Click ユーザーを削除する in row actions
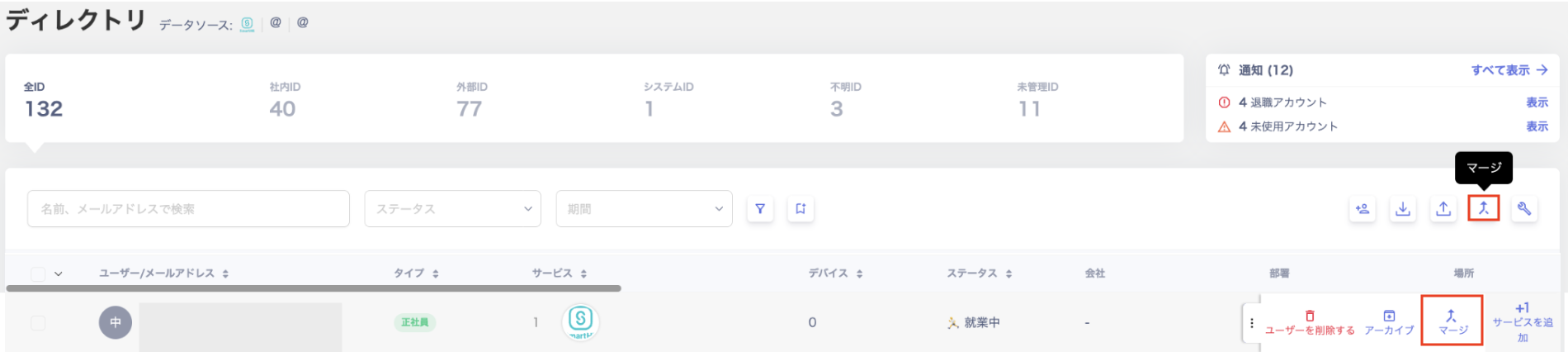The image size is (1568, 352). 1310,323
